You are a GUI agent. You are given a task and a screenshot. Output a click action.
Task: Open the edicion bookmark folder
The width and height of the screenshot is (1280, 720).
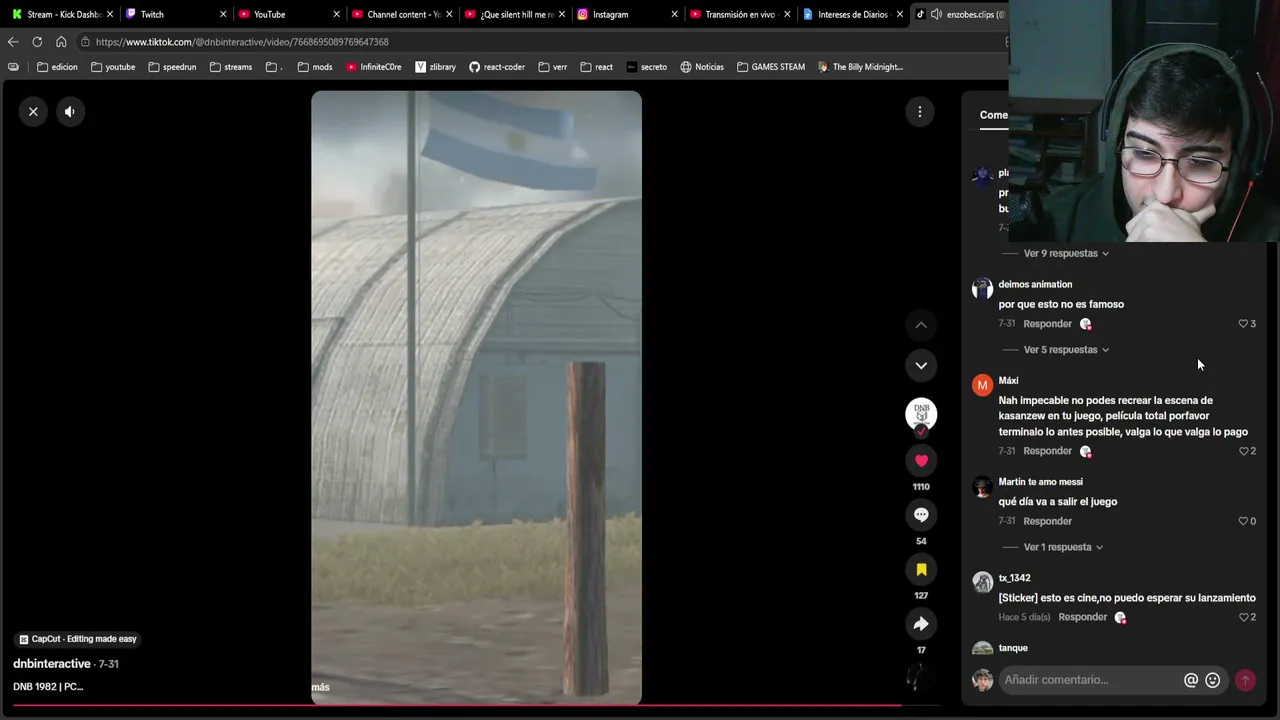tap(57, 67)
